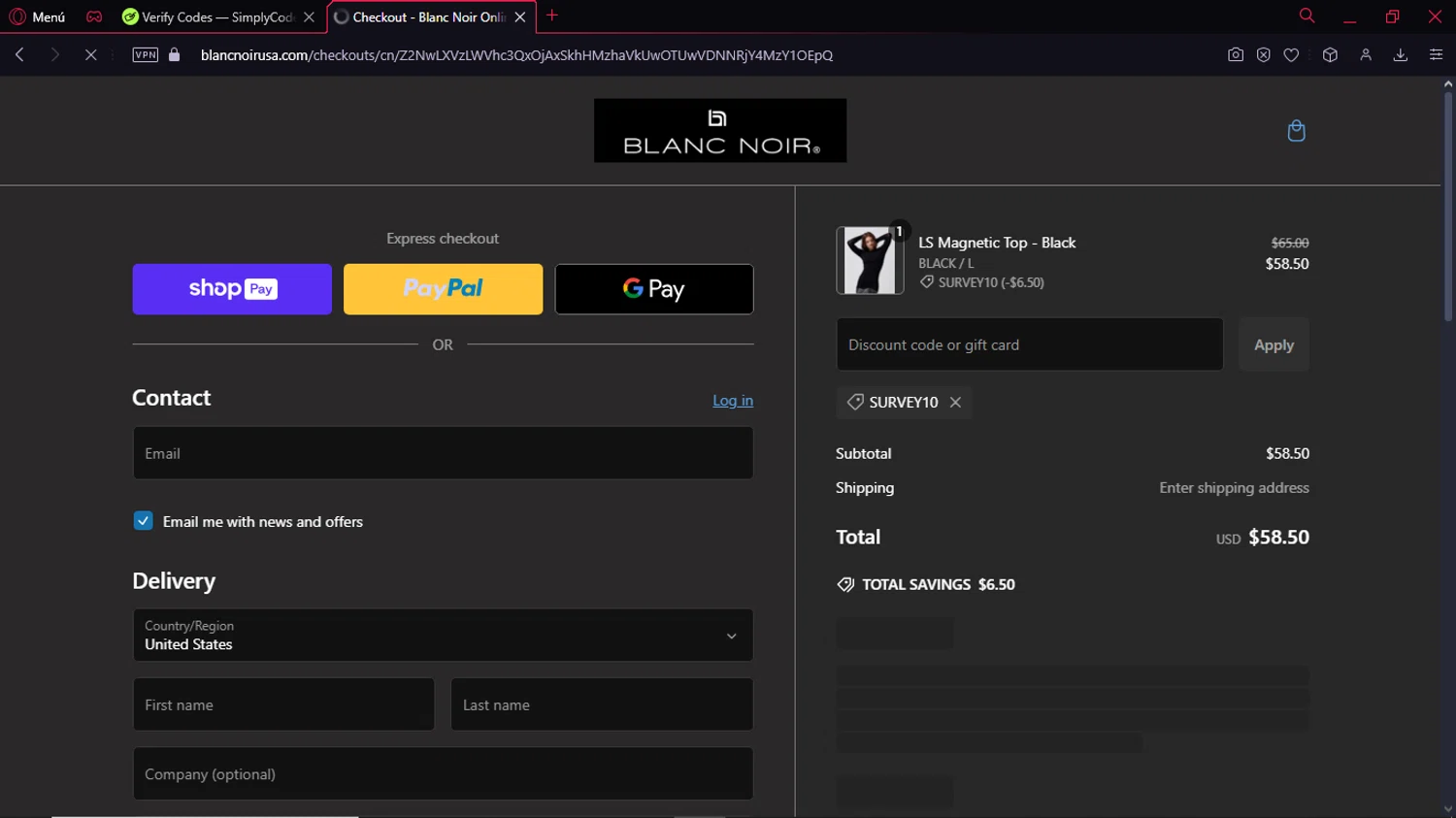The image size is (1456, 818).
Task: Open the profile account icon
Action: tap(1366, 55)
